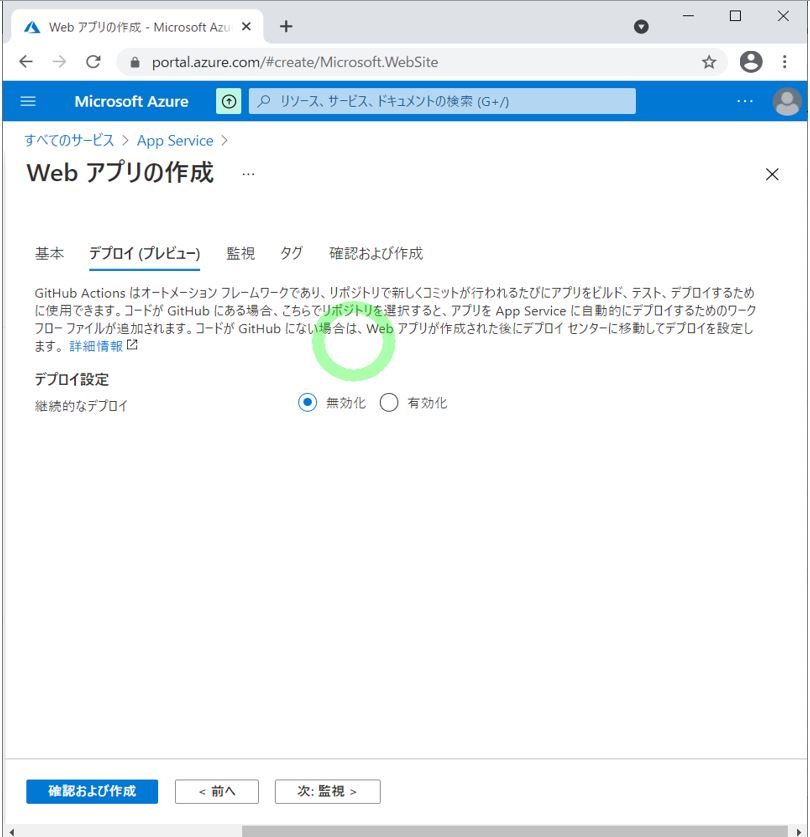Switch to the 監視 tab
Screen dimensions: 810x837
point(240,253)
